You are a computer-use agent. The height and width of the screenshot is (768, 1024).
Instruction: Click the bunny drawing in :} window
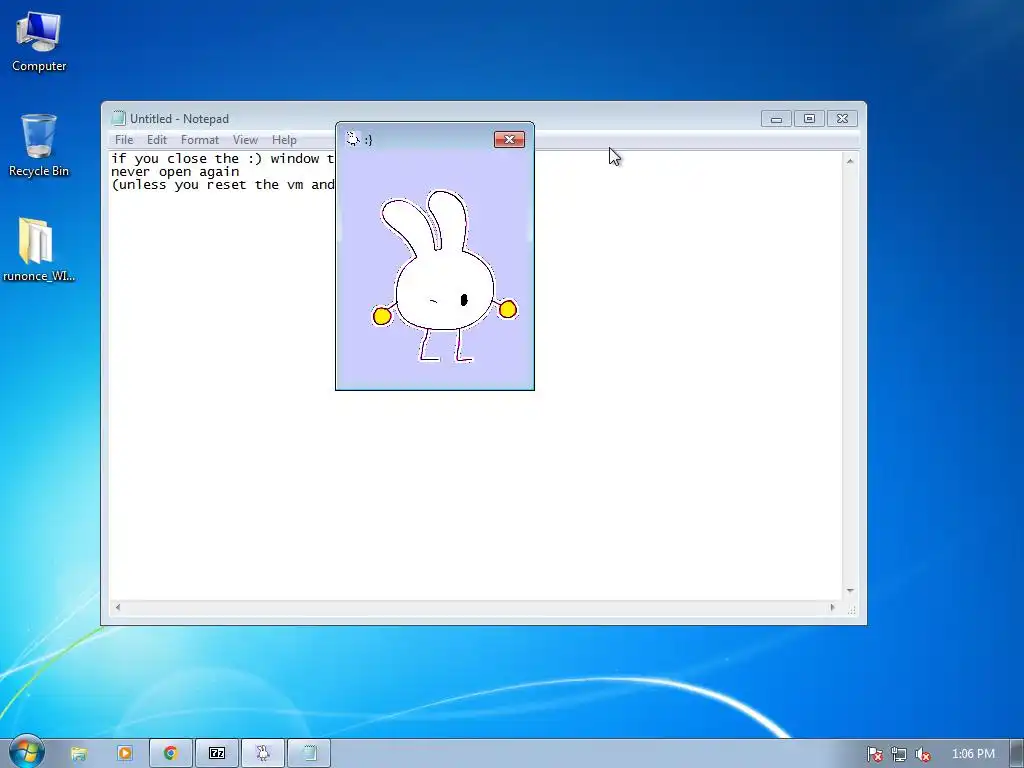[444, 276]
